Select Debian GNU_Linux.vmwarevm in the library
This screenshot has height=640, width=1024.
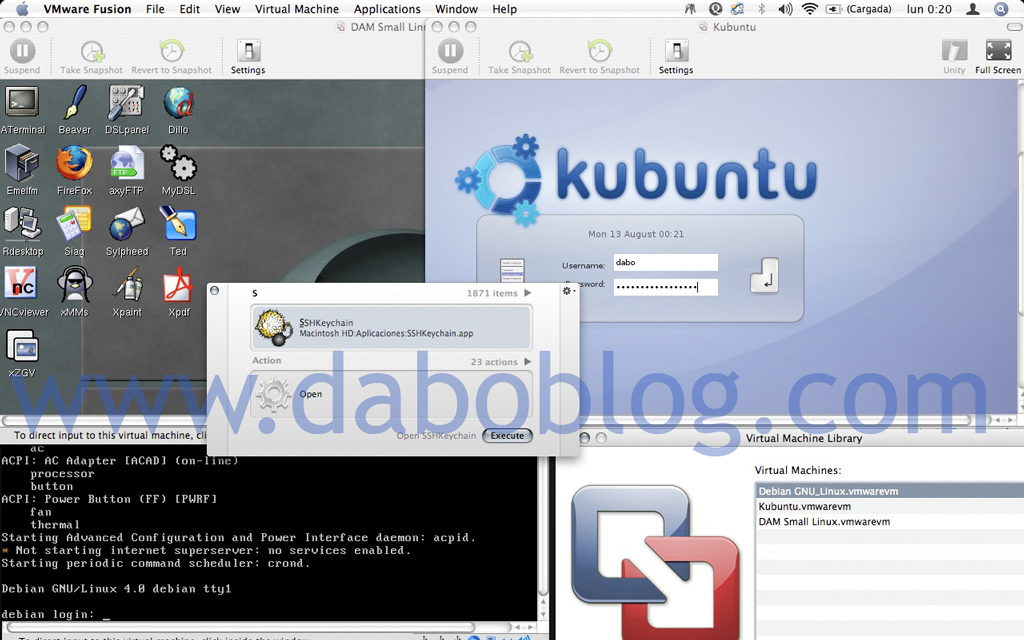(889, 491)
